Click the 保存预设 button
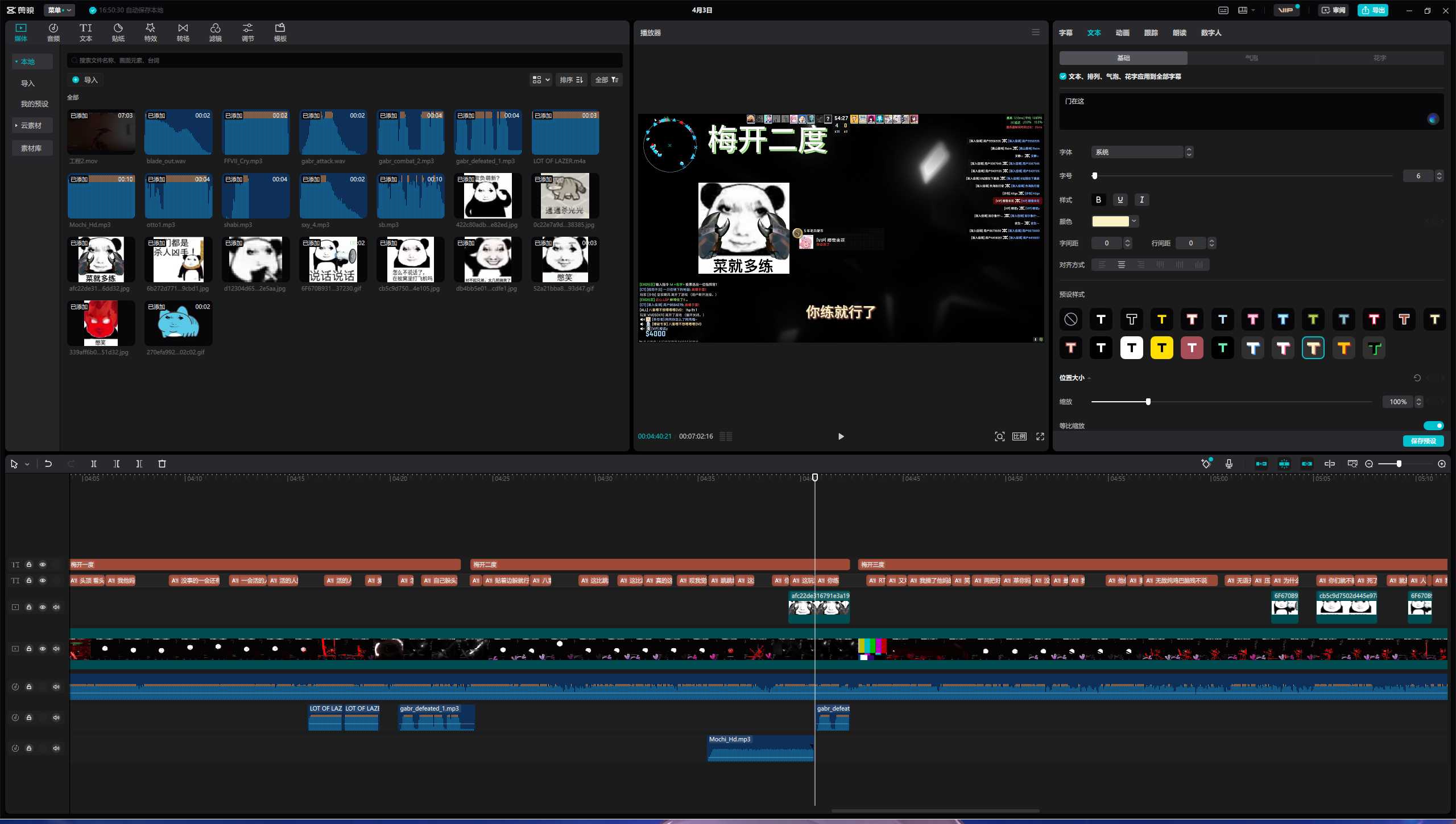Screen dimensions: 1456x824 pos(1423,441)
